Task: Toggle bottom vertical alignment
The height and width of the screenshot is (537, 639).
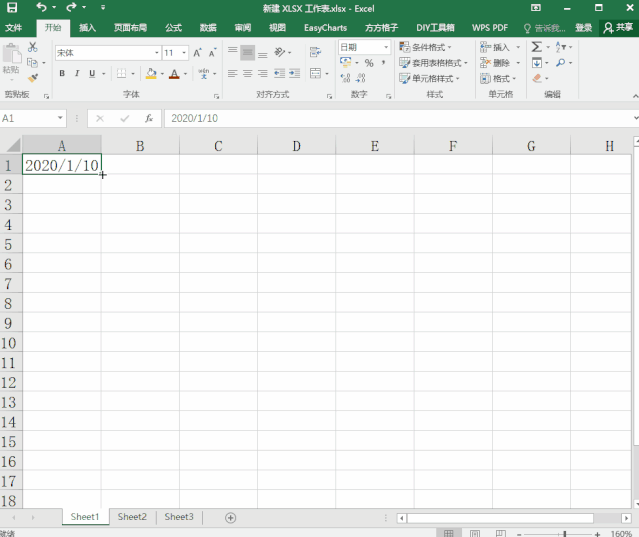Action: [x=263, y=53]
